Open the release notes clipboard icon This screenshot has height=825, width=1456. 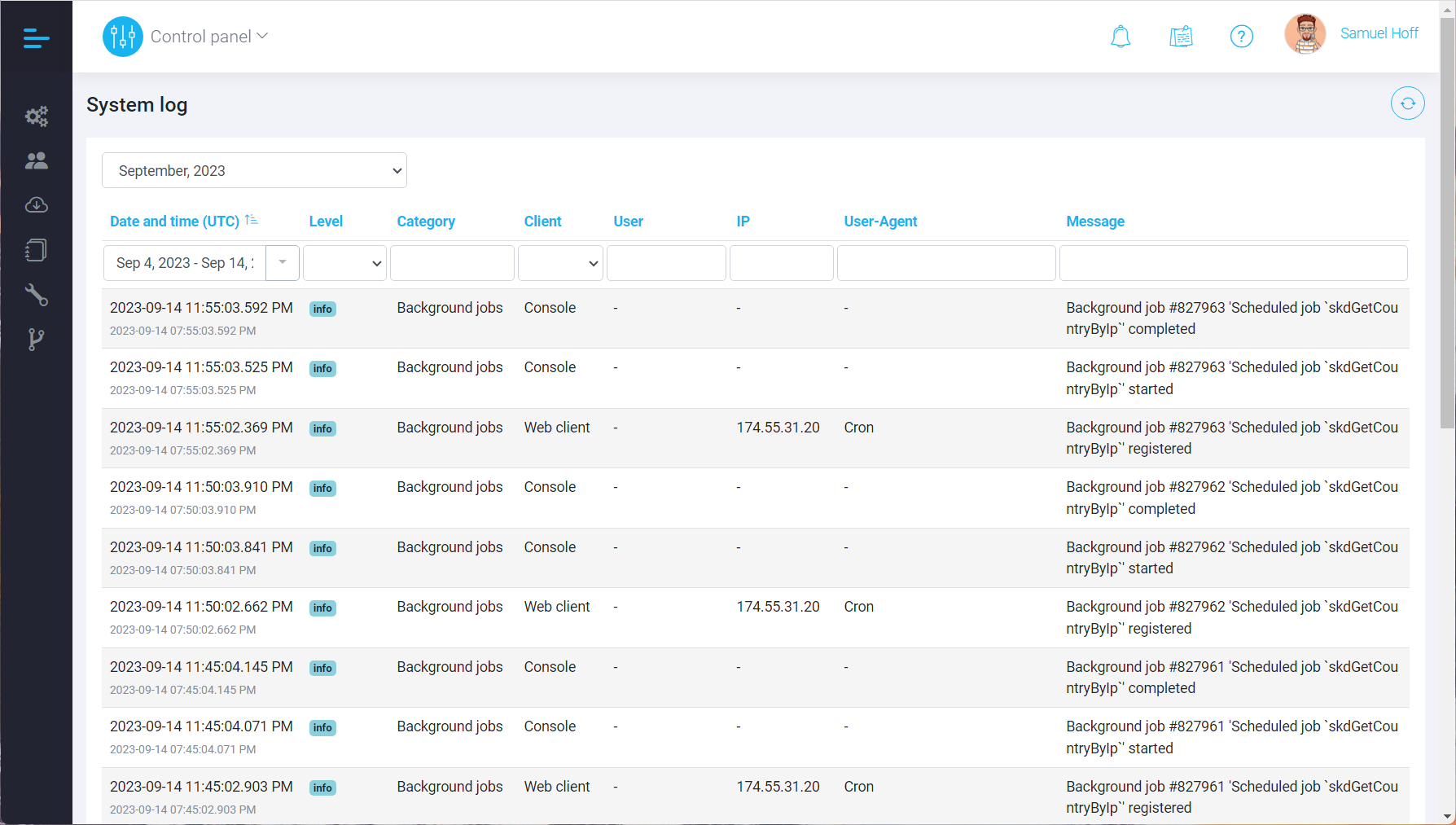coord(1181,36)
